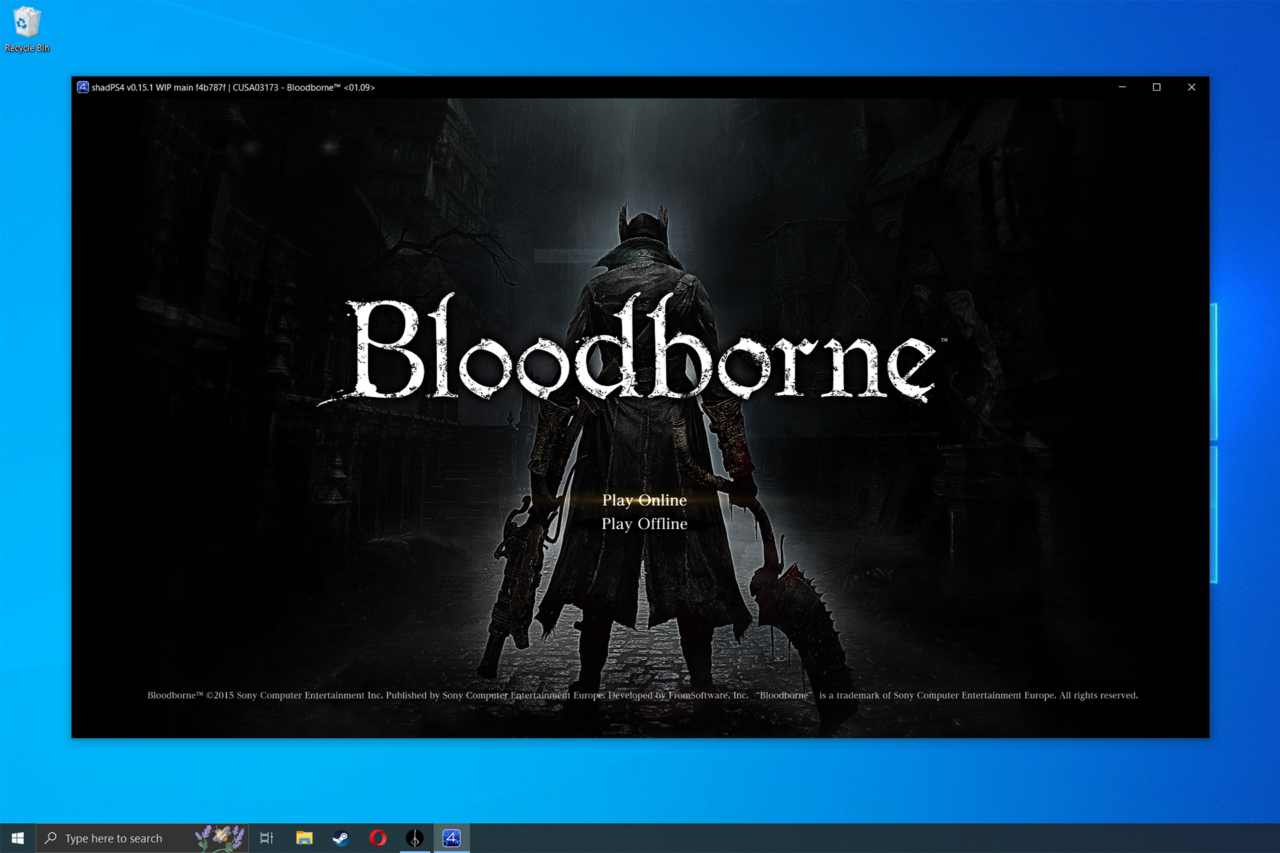The height and width of the screenshot is (853, 1280).
Task: Open File Explorer from taskbar
Action: point(304,838)
